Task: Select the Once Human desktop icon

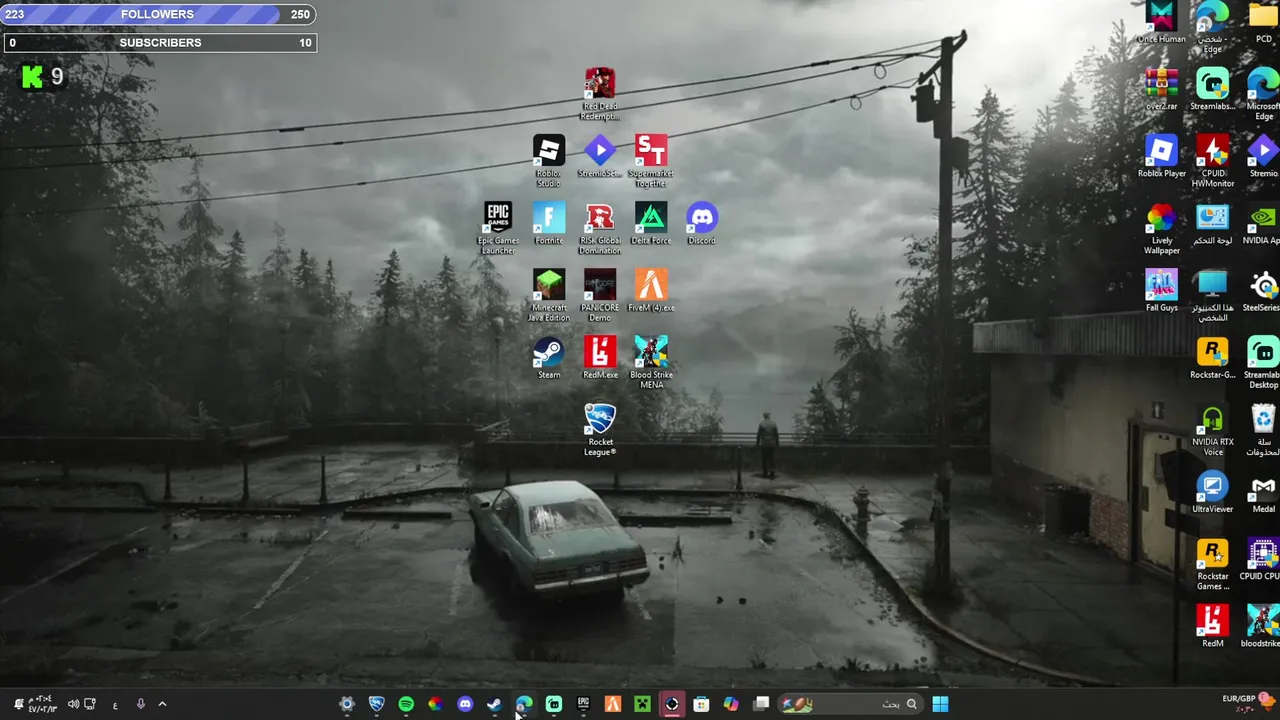Action: (x=1161, y=22)
